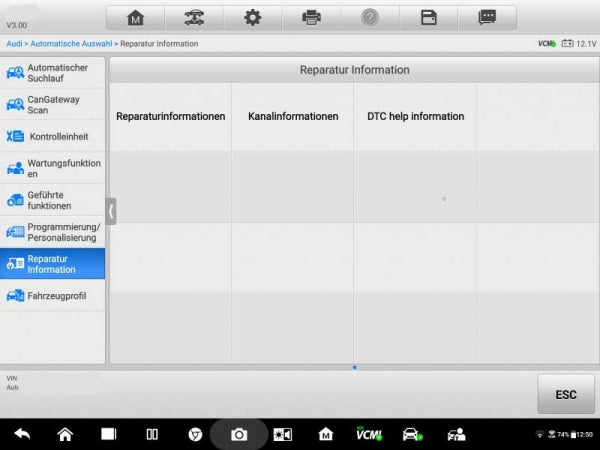Open Kontrolleinheit in the sidebar
This screenshot has width=600, height=450.
[52, 136]
